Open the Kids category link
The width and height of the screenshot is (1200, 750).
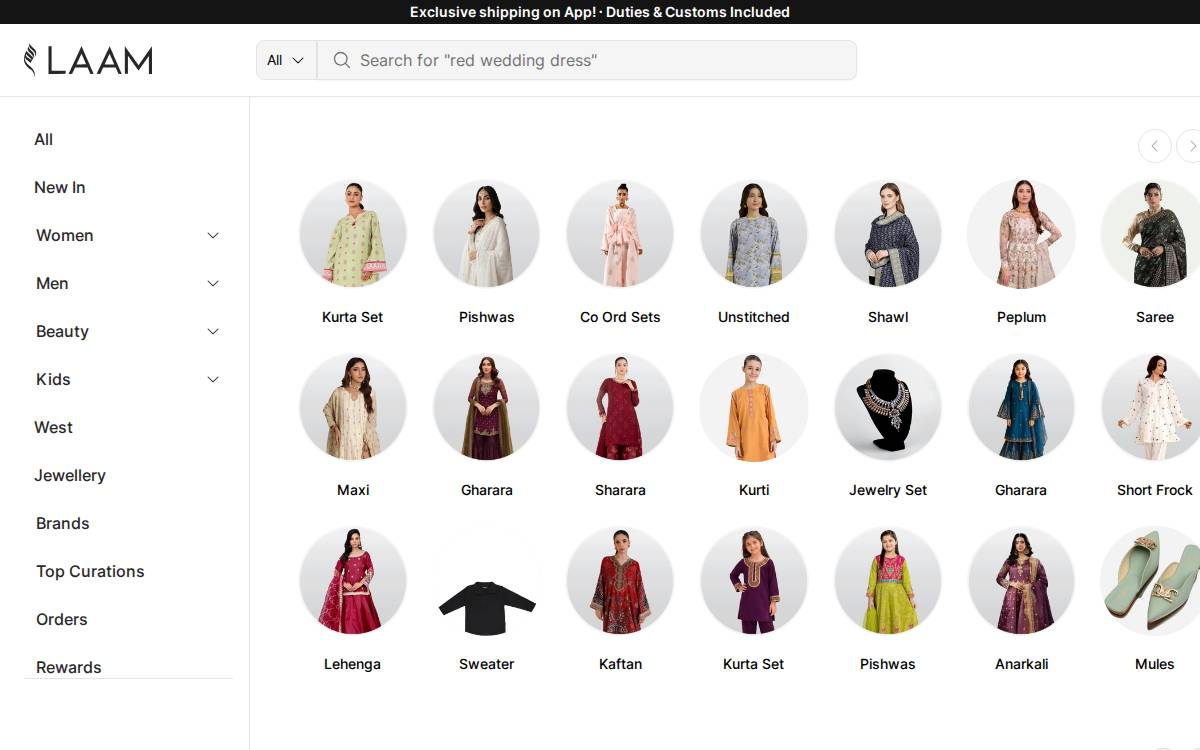[x=53, y=379]
